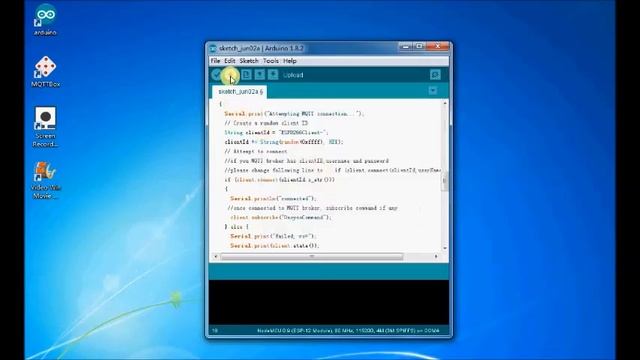Create a new sketch with New icon
Viewport: 640px width, 360px height.
click(x=246, y=75)
